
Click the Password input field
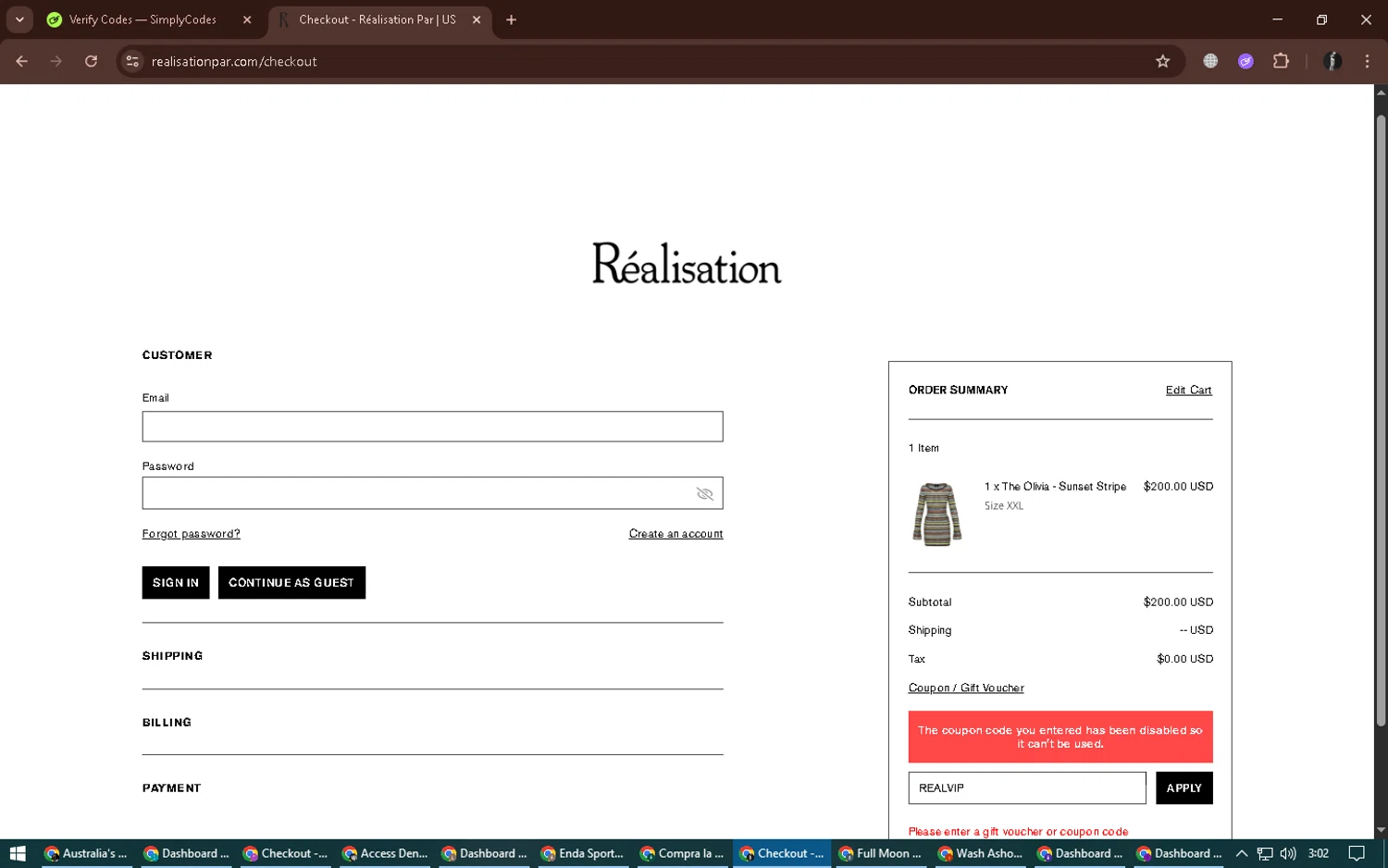[432, 493]
